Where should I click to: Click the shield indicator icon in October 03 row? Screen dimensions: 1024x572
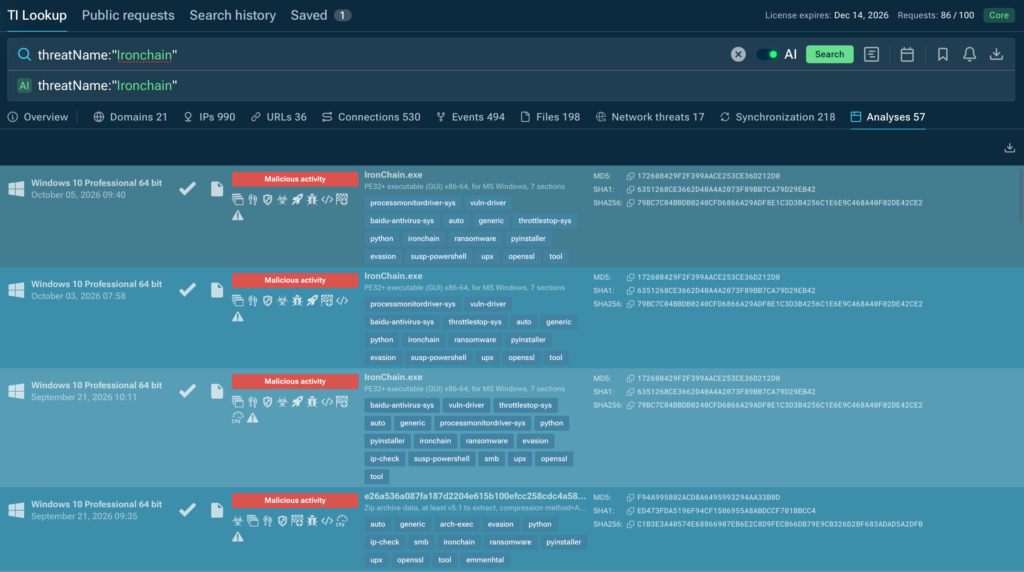[268, 300]
